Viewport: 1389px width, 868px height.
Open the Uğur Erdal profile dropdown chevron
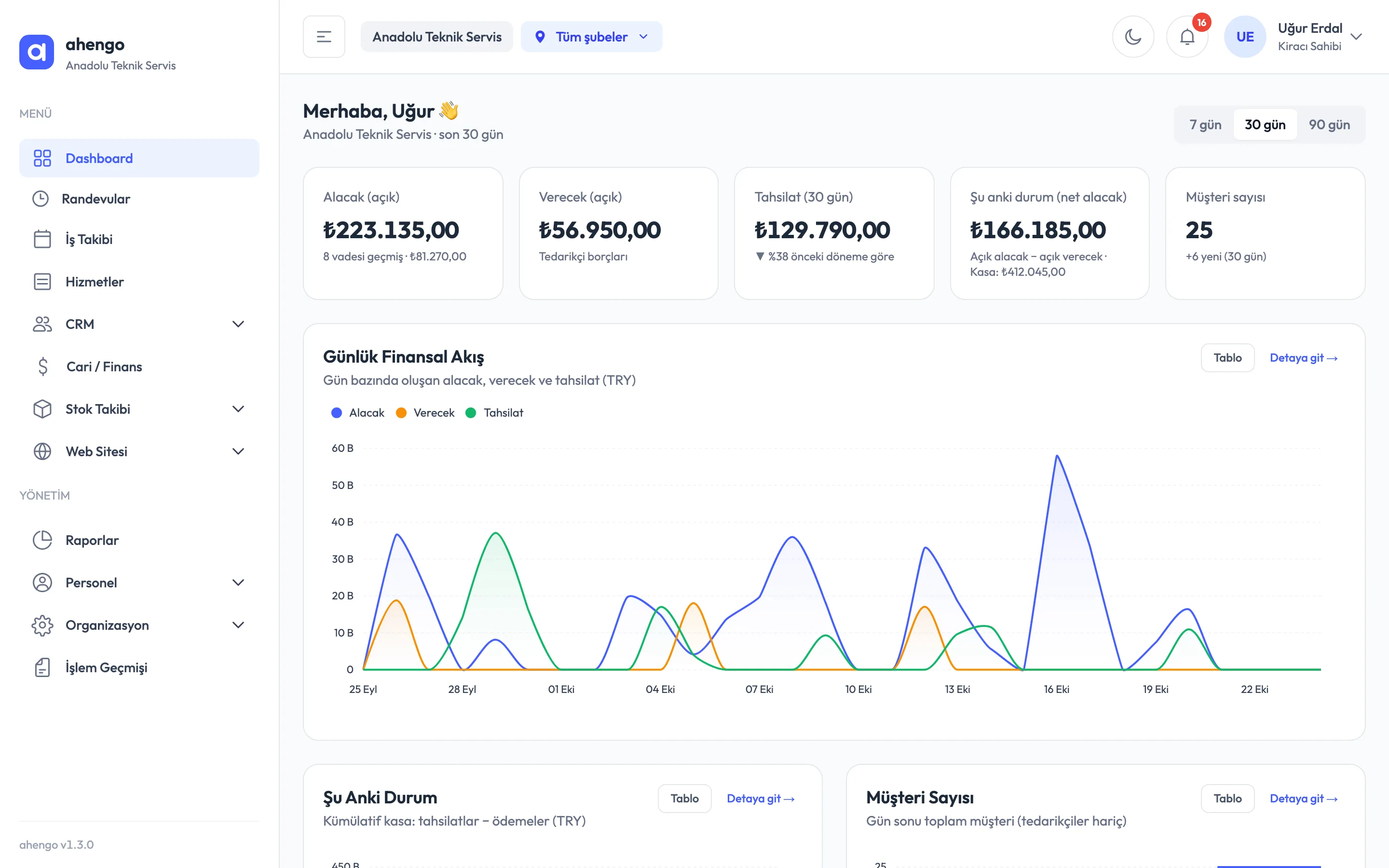[x=1356, y=37]
